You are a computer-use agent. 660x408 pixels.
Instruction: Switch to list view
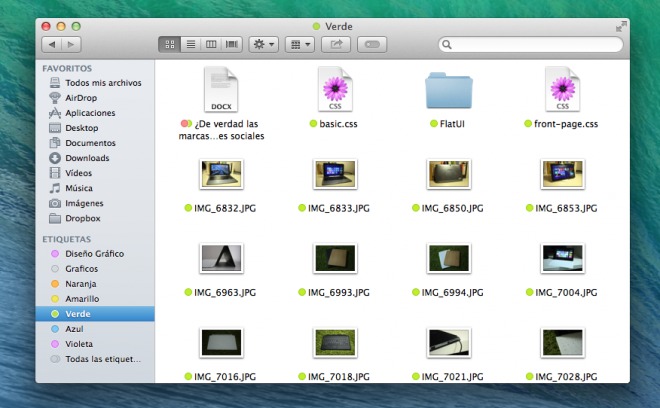(191, 44)
